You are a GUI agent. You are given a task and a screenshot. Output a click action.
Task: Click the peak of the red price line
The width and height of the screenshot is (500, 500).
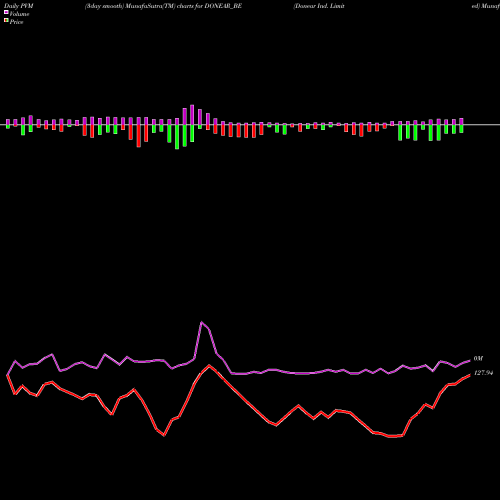(x=209, y=366)
